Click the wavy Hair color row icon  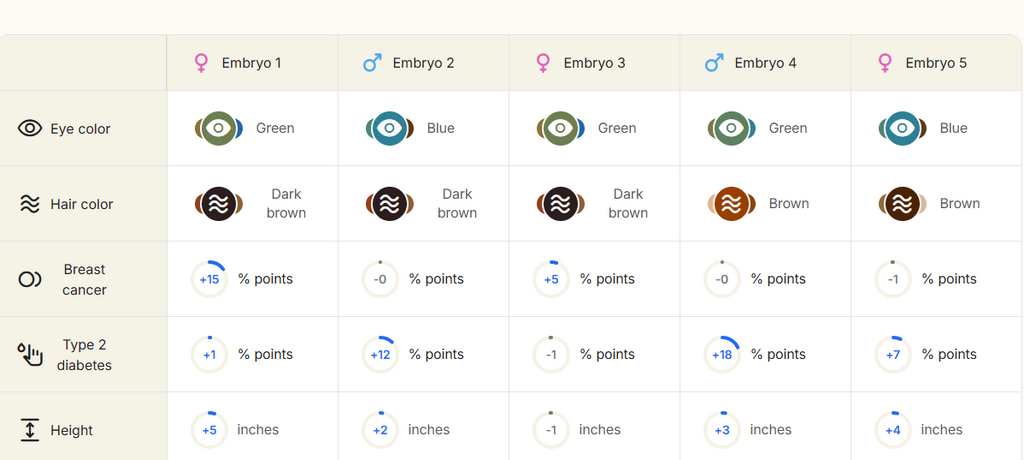[x=30, y=204]
